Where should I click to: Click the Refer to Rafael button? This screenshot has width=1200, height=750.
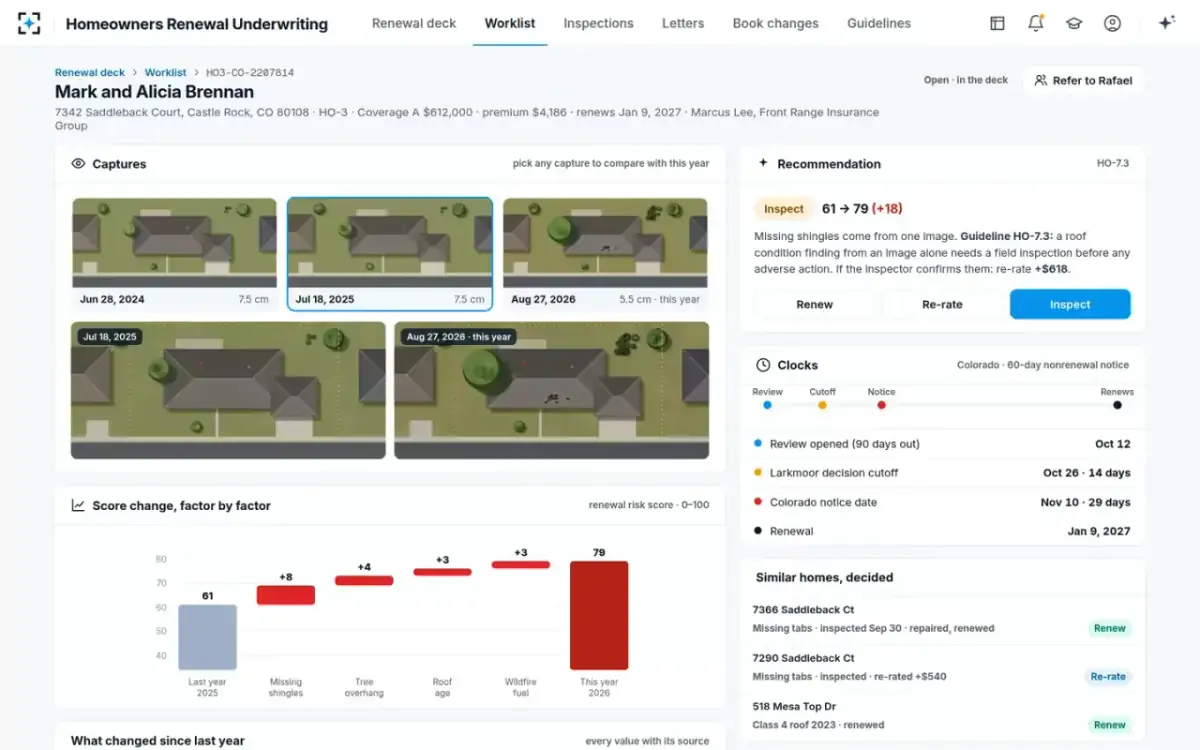pyautogui.click(x=1083, y=80)
